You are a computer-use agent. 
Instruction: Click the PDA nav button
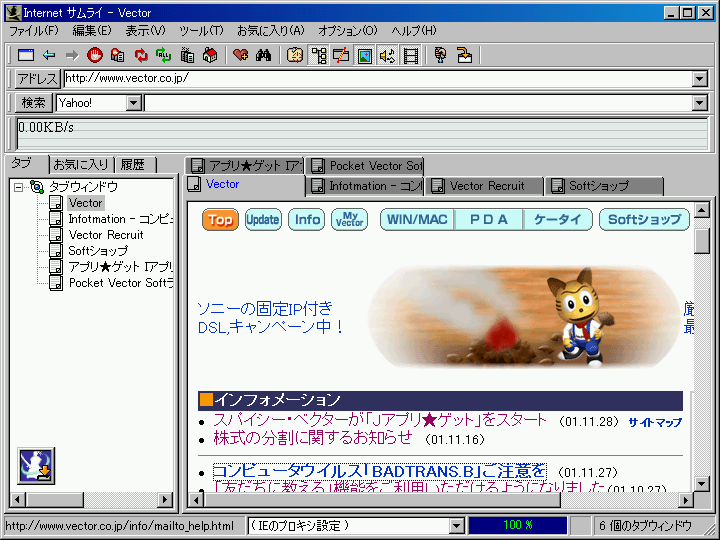489,220
